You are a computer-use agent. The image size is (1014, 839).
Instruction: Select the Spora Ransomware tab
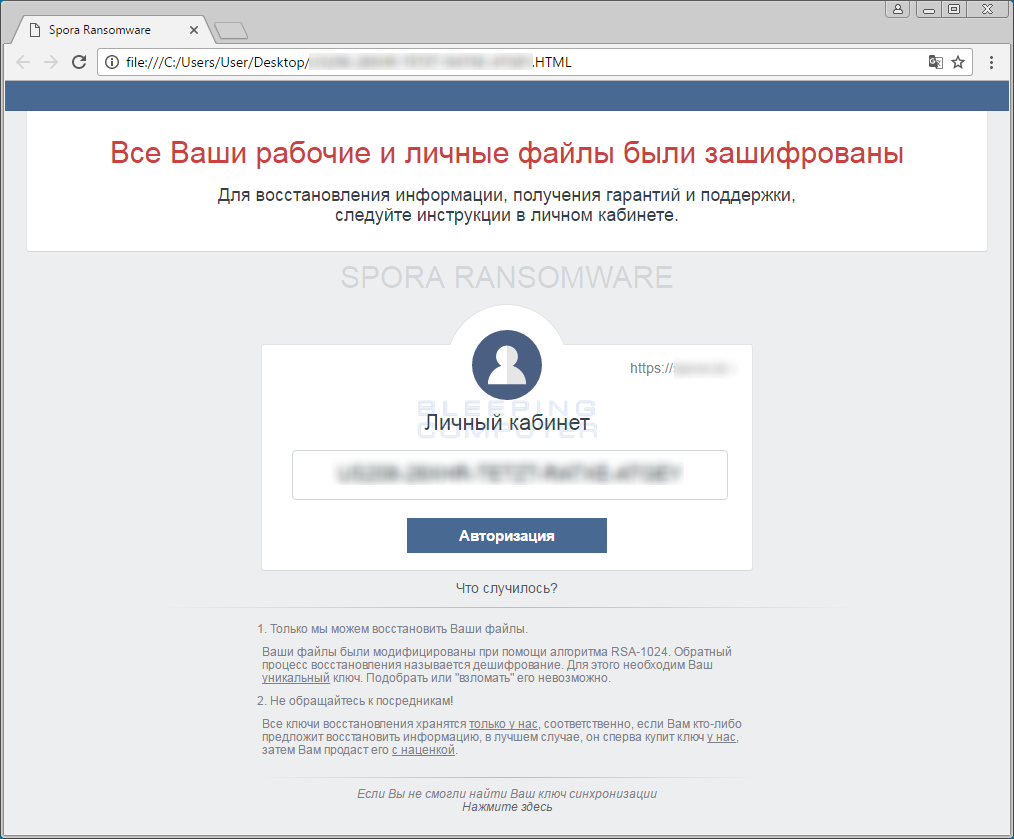(x=110, y=29)
